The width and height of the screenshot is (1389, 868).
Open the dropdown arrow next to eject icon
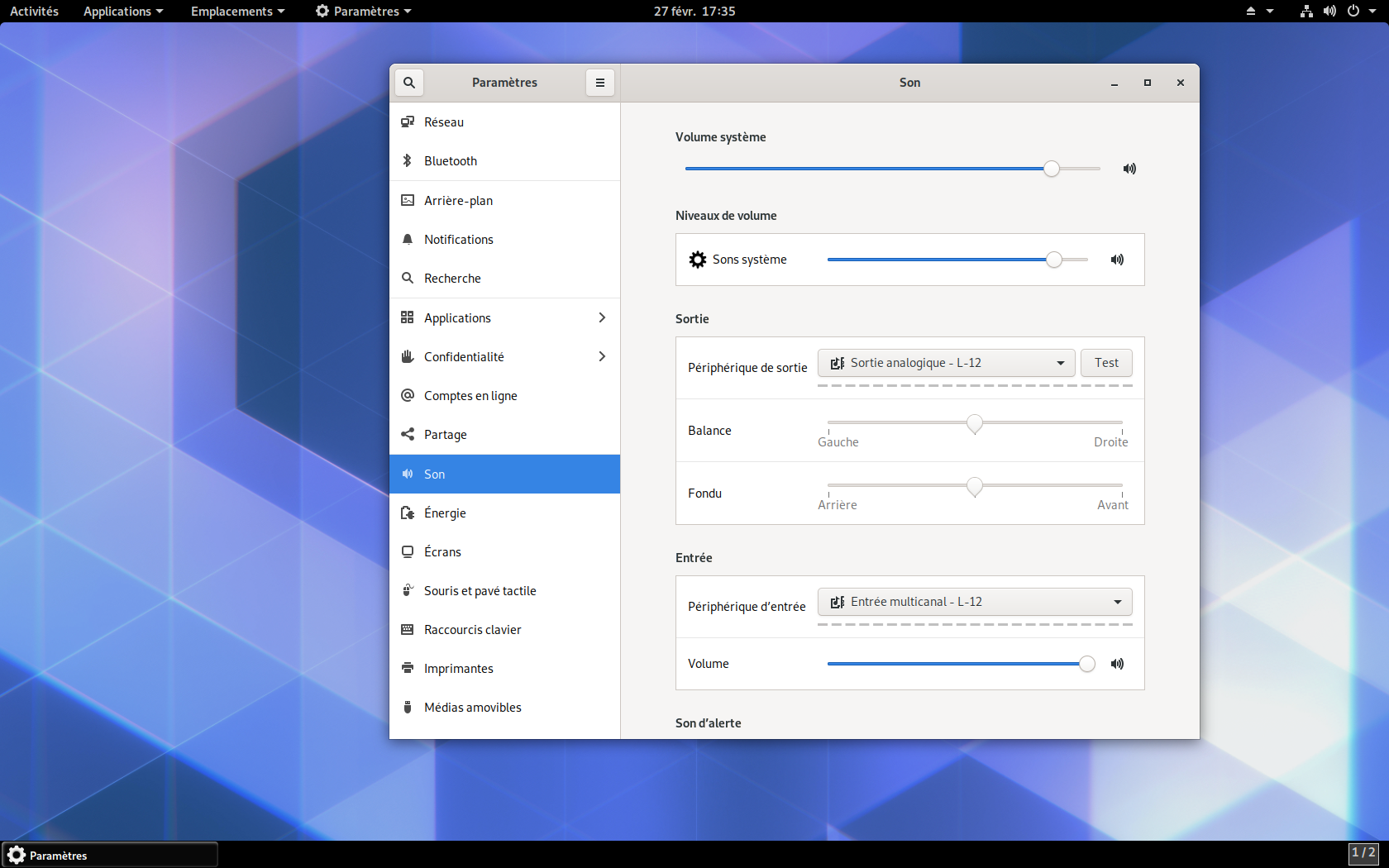point(1270,12)
